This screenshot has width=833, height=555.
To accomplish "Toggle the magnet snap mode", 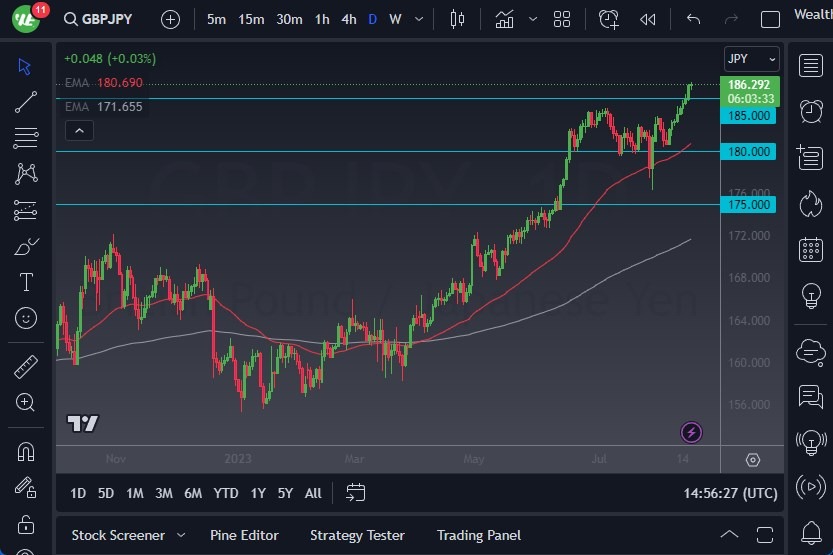I will click(x=26, y=451).
